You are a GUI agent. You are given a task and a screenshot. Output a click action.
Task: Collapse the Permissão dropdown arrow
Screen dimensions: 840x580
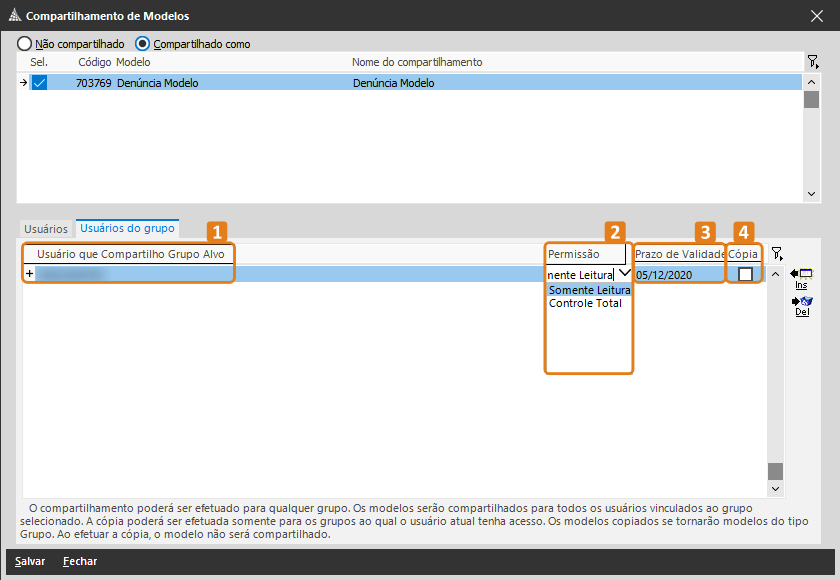(624, 273)
